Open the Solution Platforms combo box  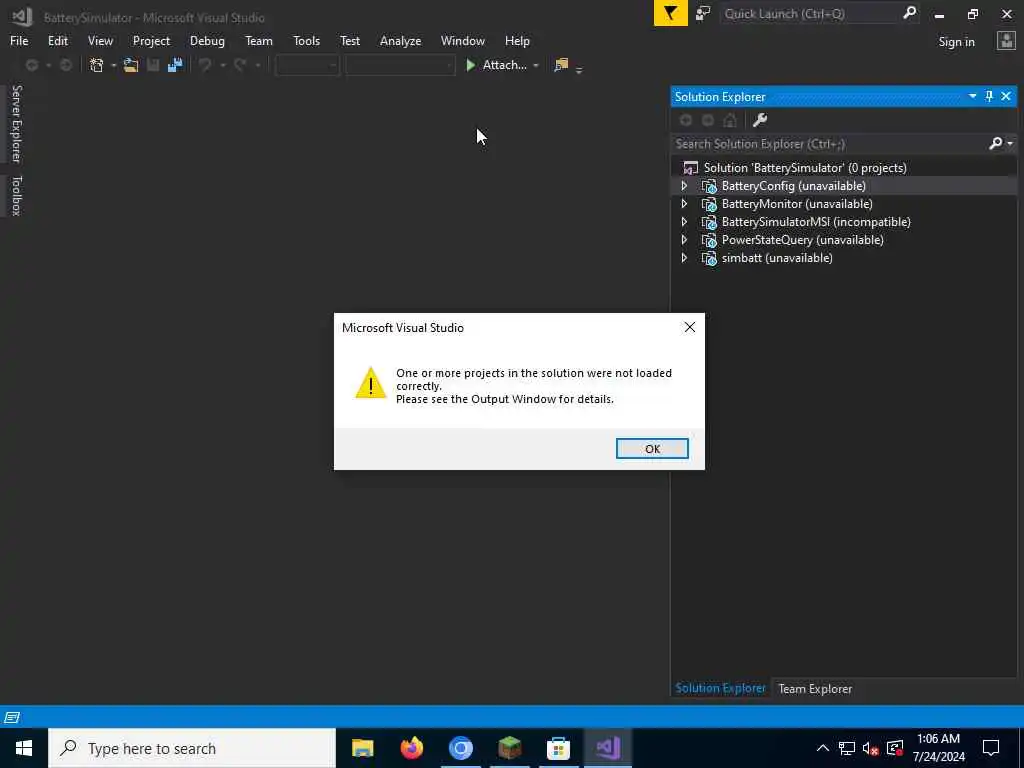(400, 65)
